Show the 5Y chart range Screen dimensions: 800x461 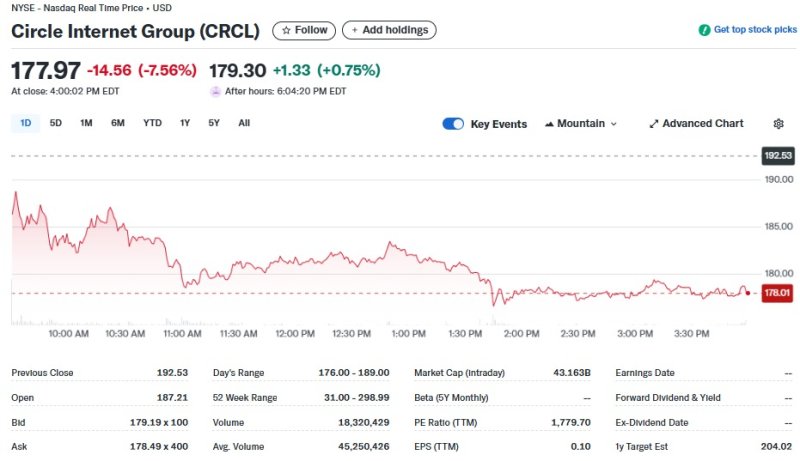point(214,123)
